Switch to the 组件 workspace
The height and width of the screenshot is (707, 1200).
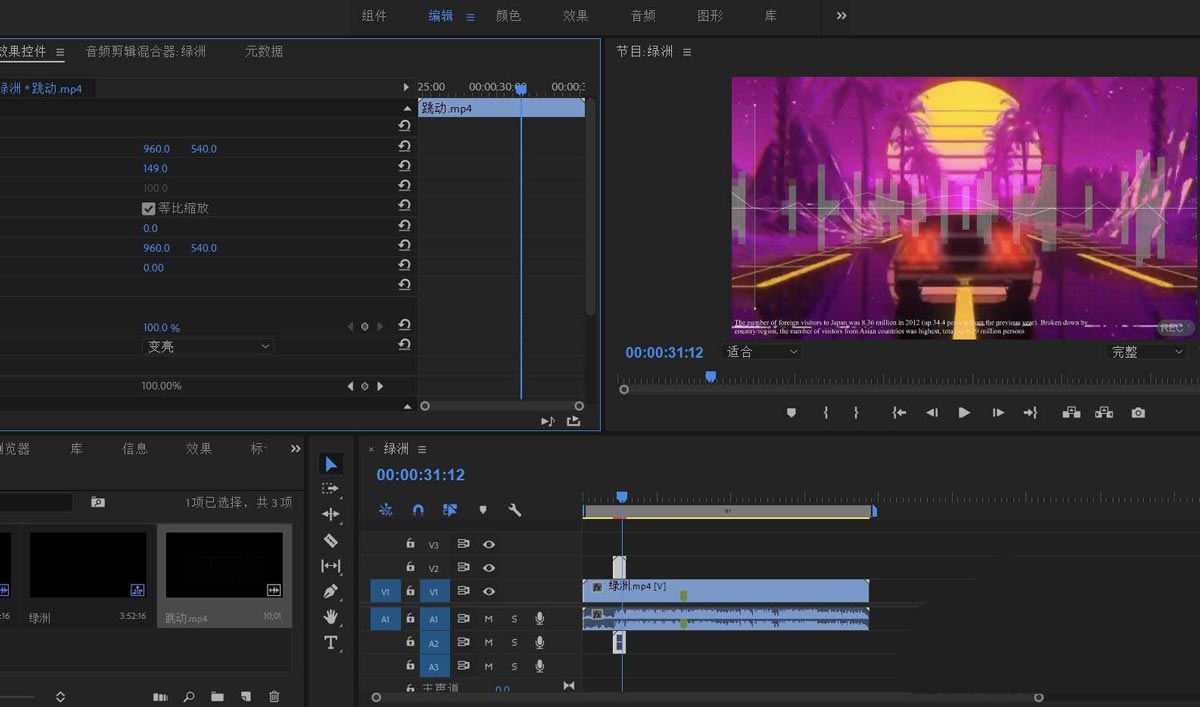[374, 16]
